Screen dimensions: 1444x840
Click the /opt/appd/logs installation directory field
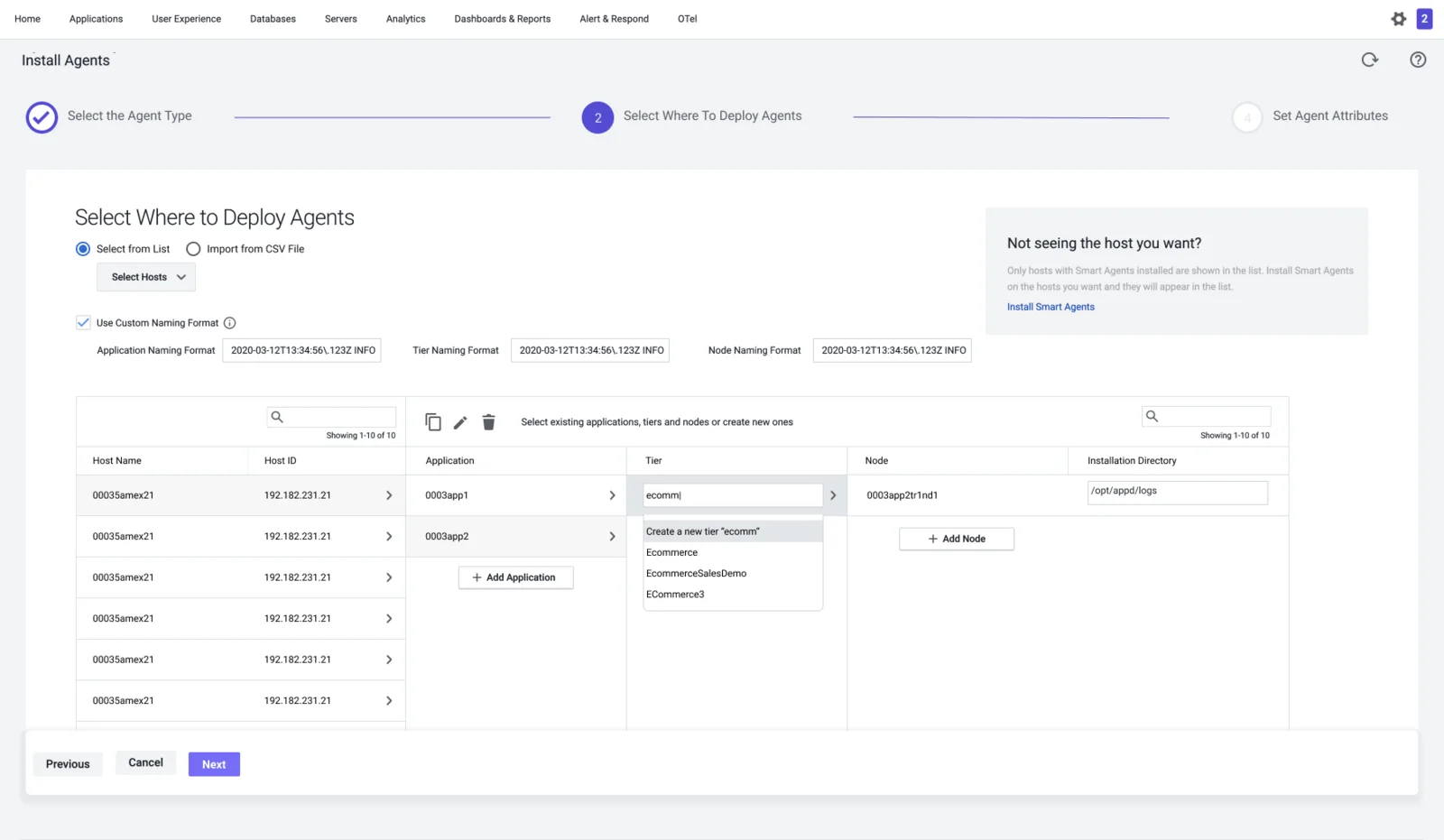click(x=1177, y=493)
